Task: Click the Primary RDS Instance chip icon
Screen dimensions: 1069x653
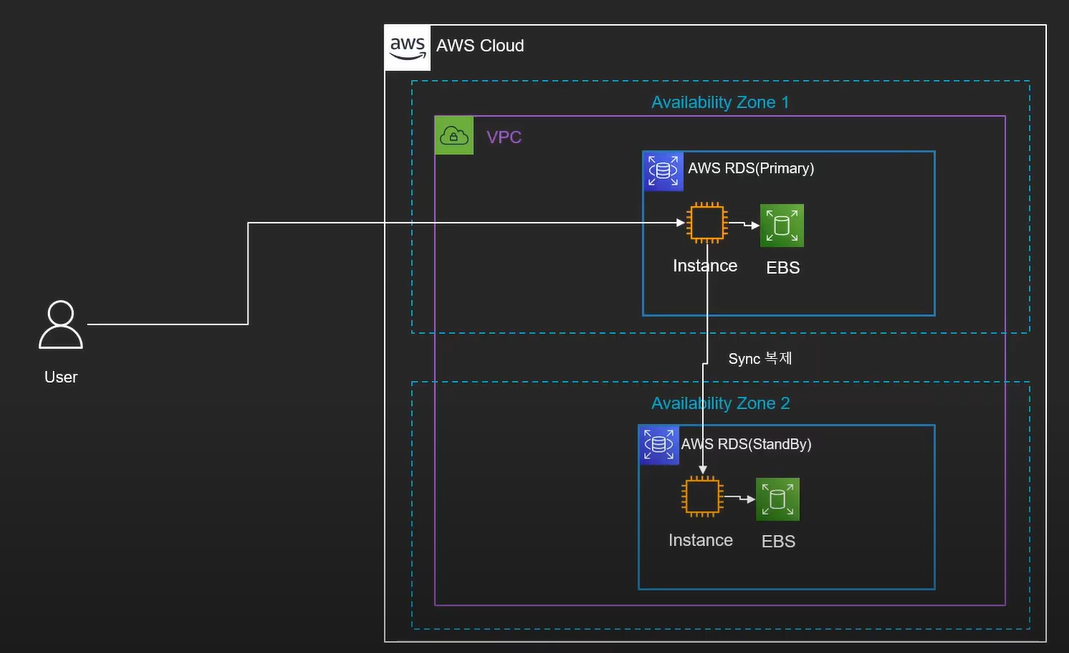Action: tap(706, 222)
